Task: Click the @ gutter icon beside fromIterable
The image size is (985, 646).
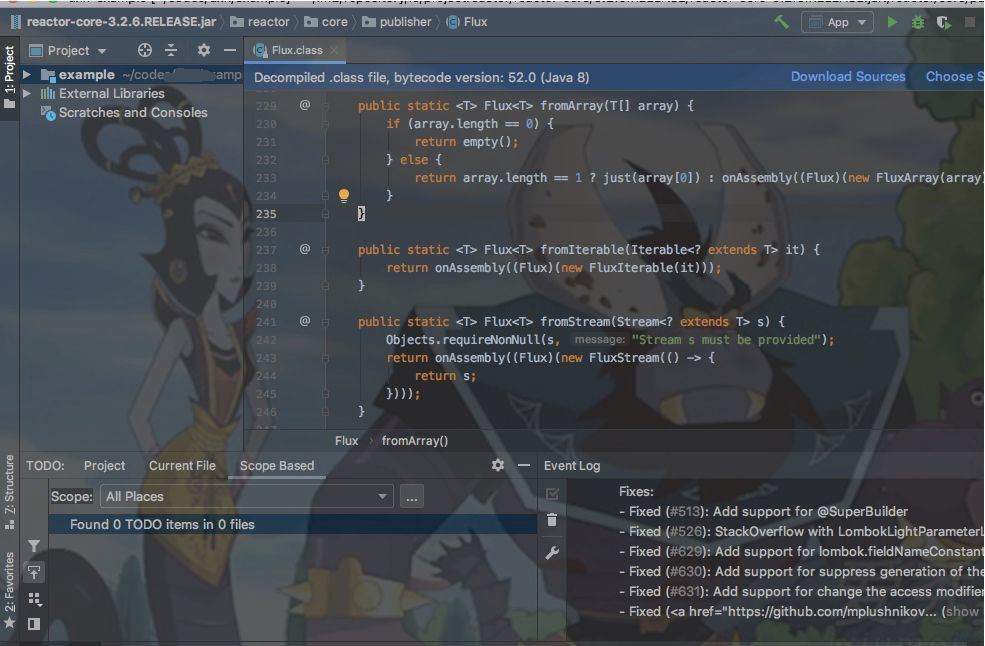Action: [x=305, y=249]
